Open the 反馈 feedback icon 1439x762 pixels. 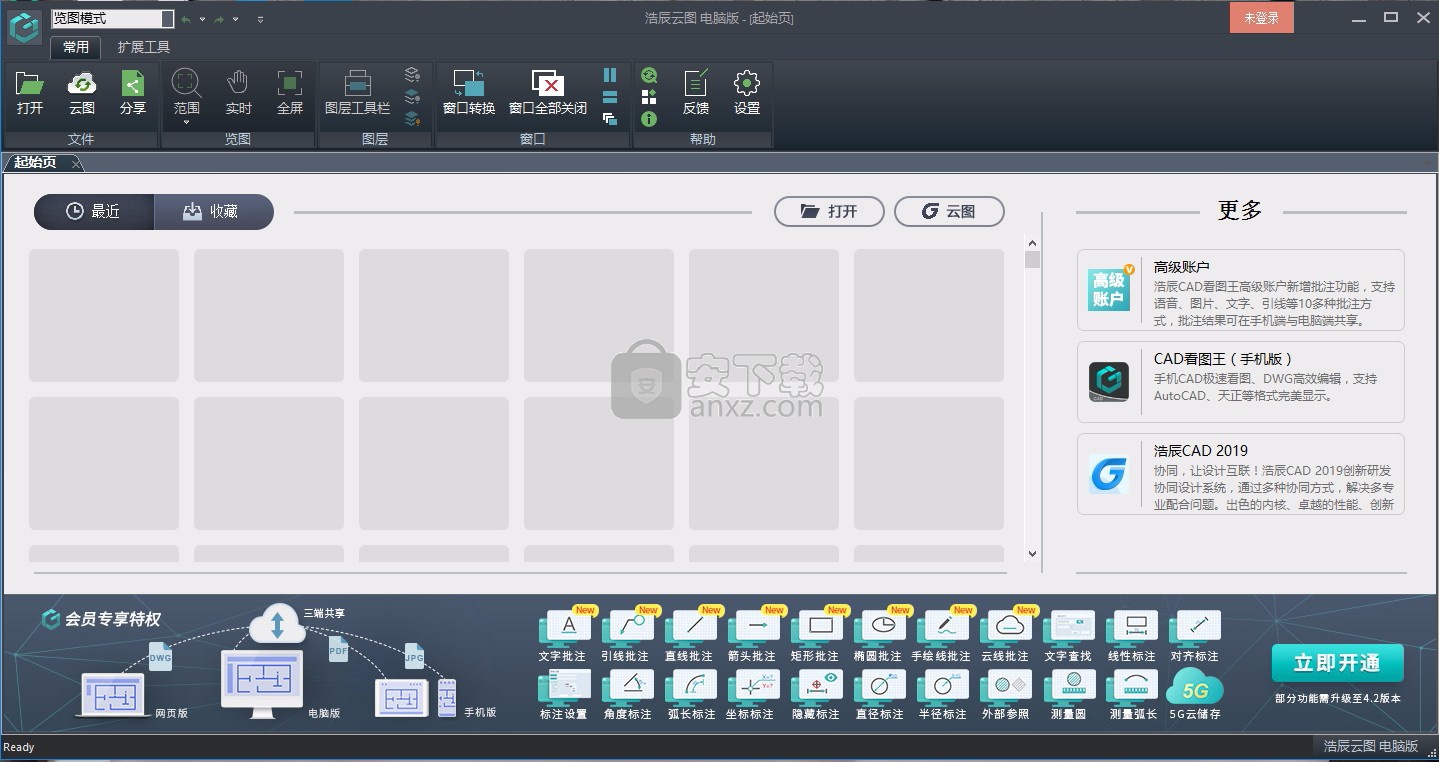click(x=696, y=93)
